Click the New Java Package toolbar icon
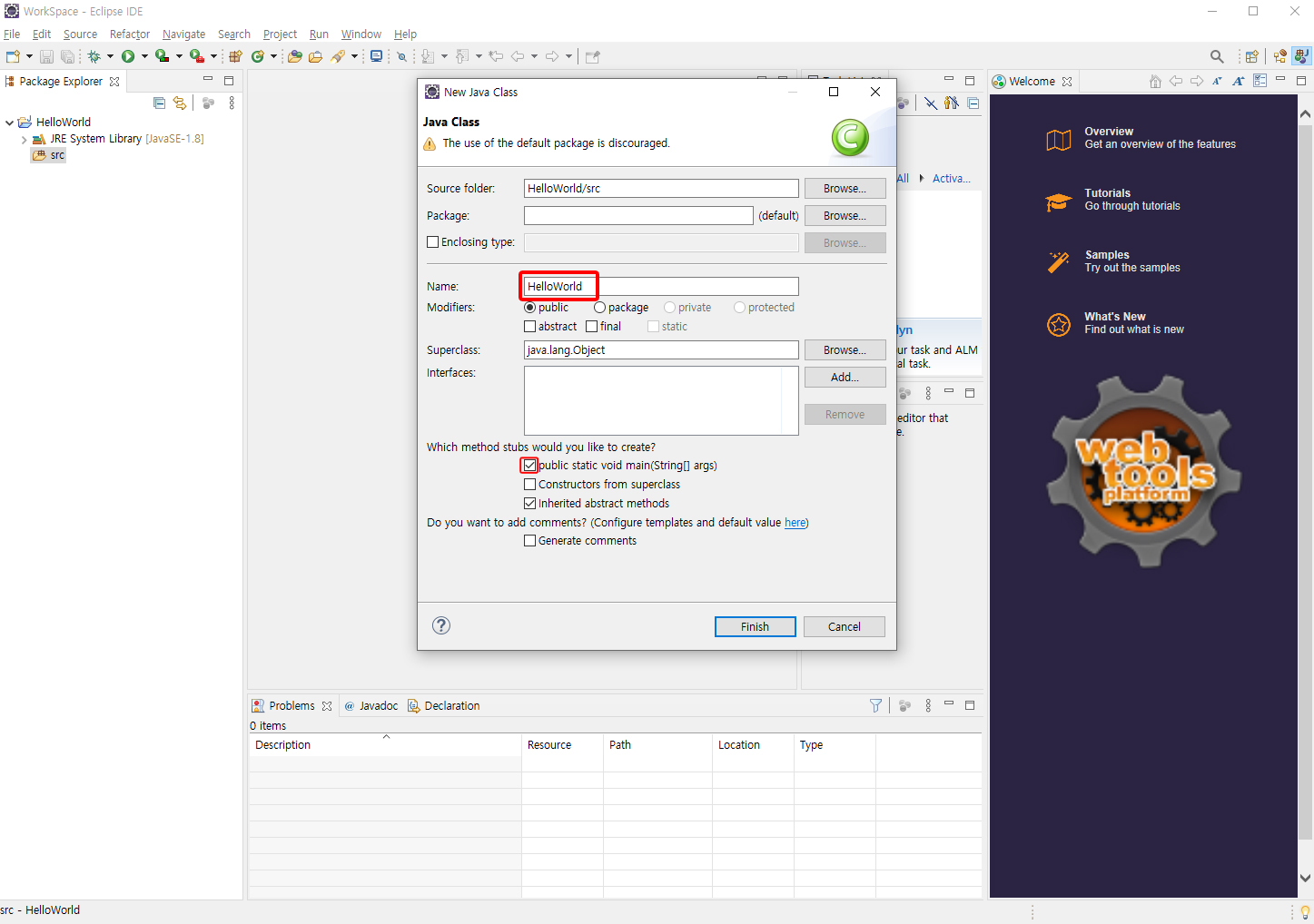 [x=235, y=56]
